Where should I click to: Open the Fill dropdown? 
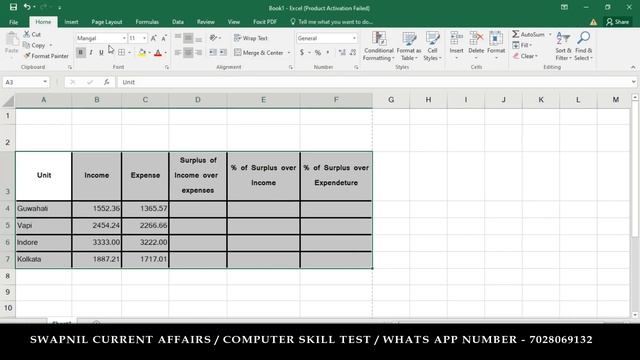point(522,45)
